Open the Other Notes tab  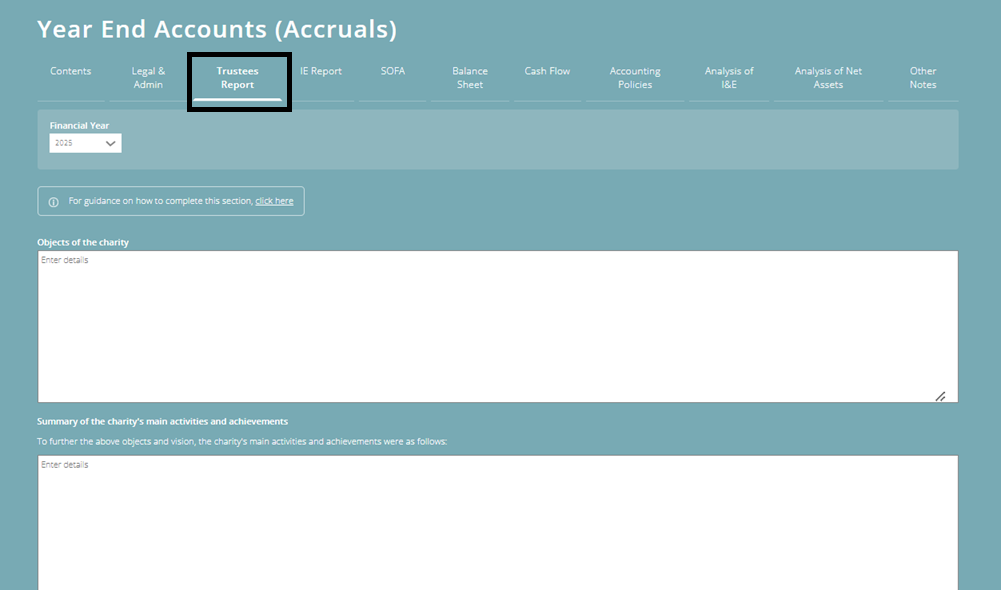[x=922, y=78]
